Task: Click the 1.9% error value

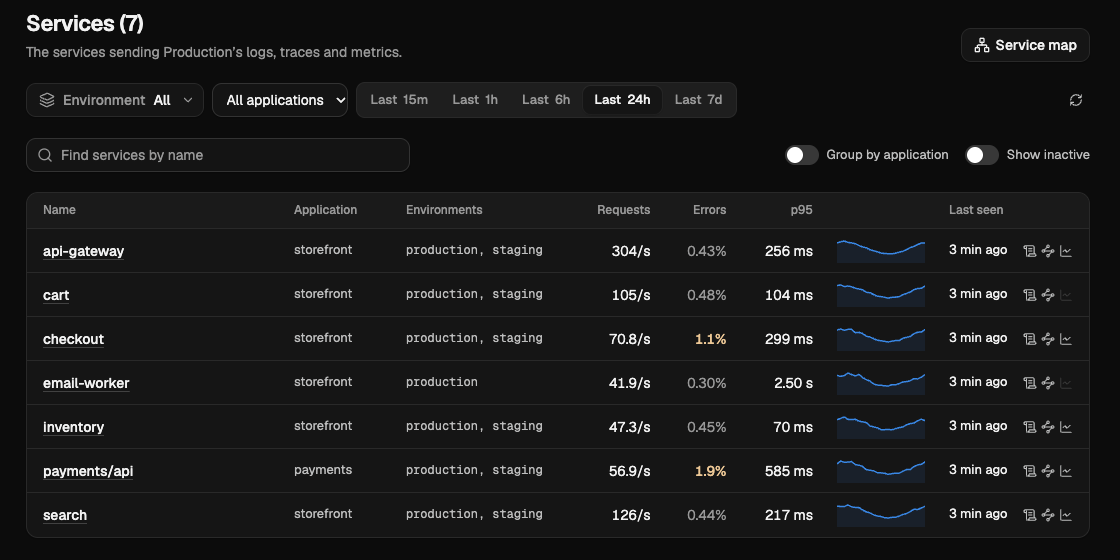Action: [711, 471]
